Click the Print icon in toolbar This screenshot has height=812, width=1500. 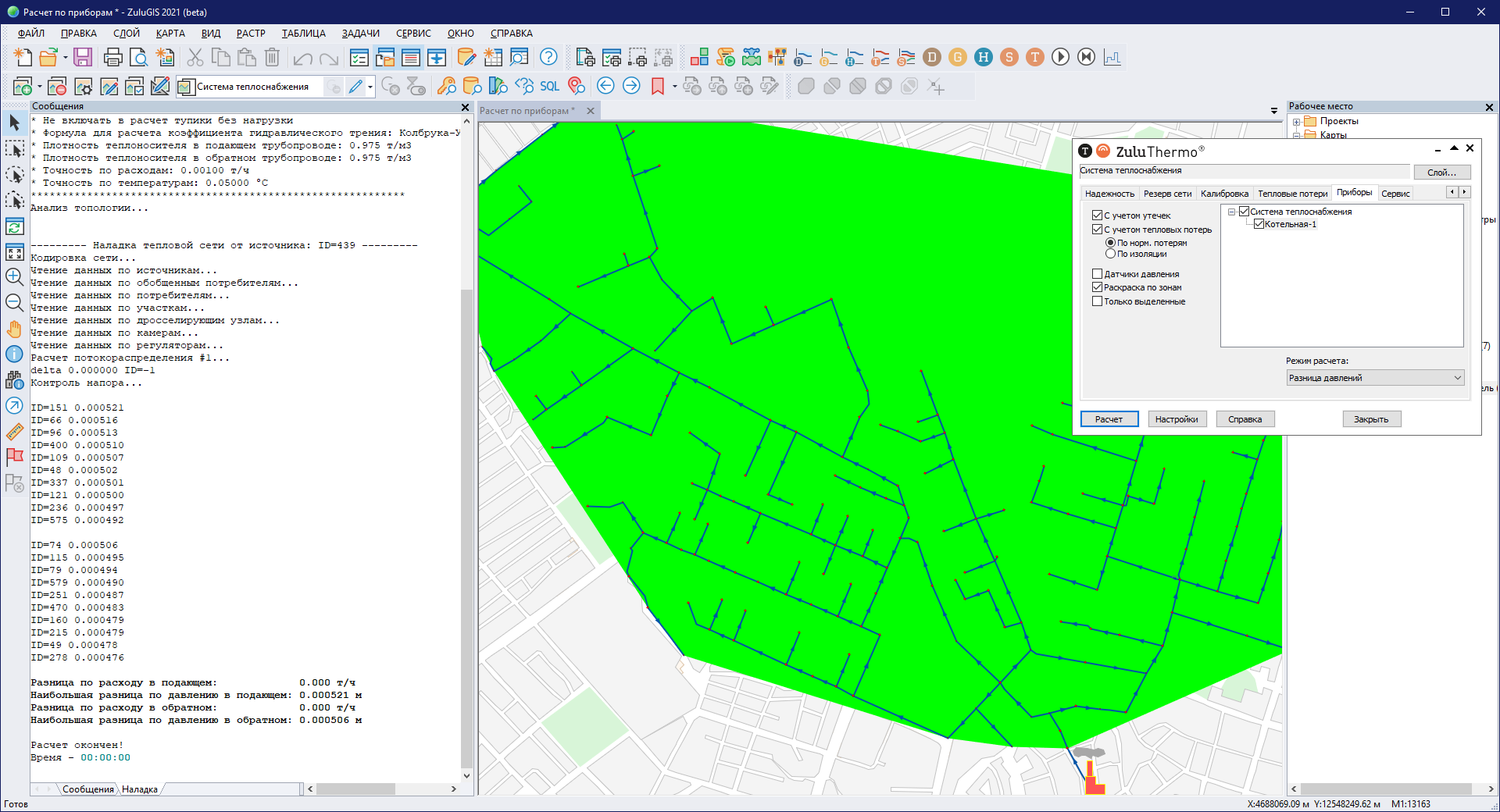tap(112, 57)
